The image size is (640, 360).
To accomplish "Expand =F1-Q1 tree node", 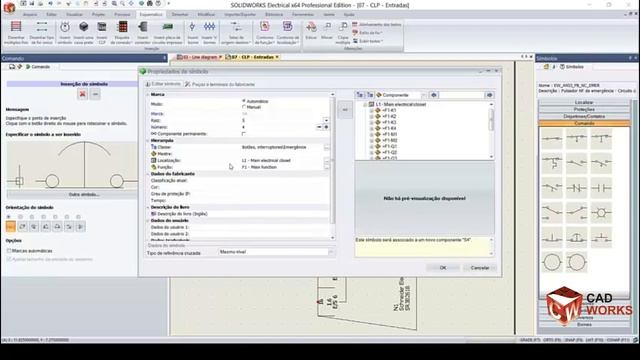I will 371,147.
